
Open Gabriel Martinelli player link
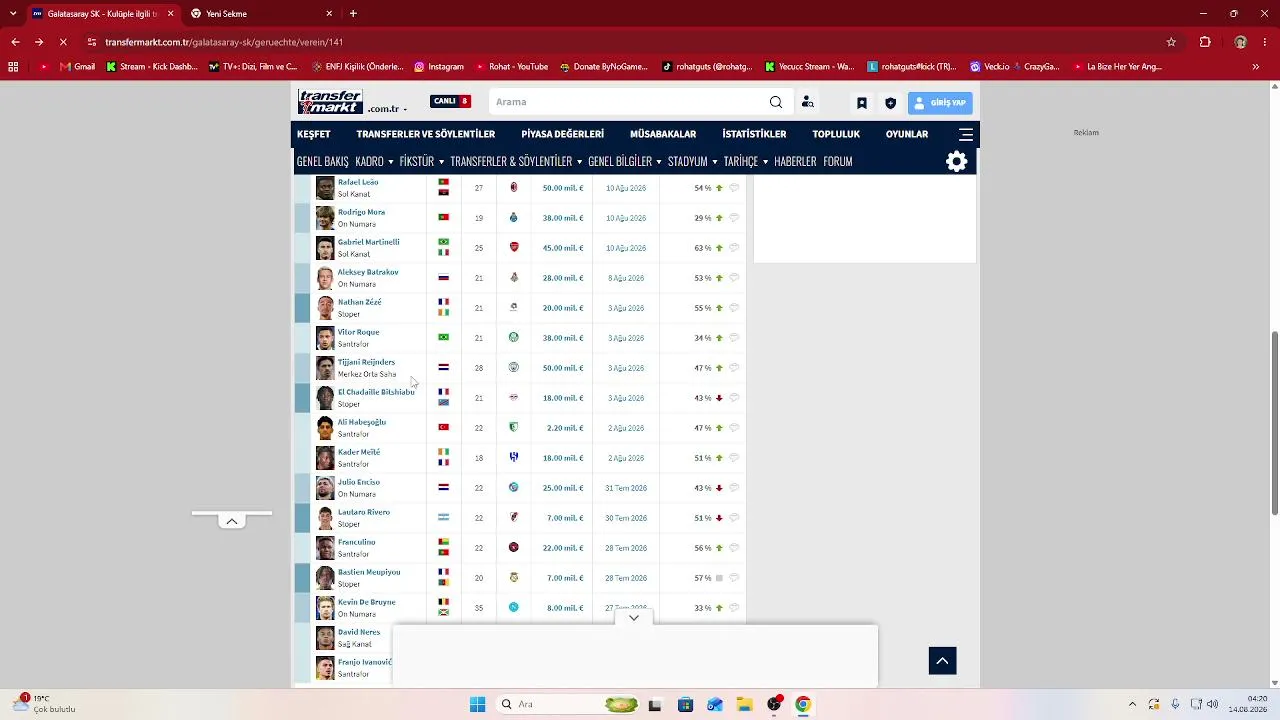click(368, 242)
